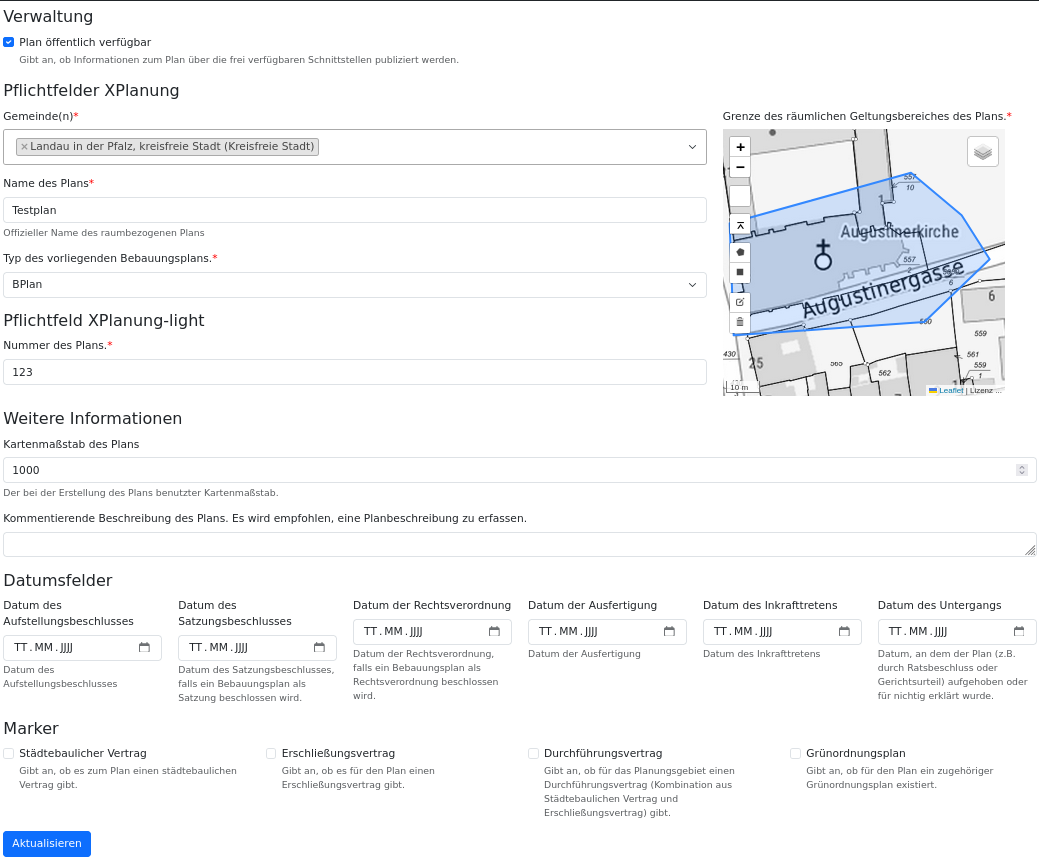
Task: Uncheck Plan öffentlich verfügbar
Action: point(8,42)
